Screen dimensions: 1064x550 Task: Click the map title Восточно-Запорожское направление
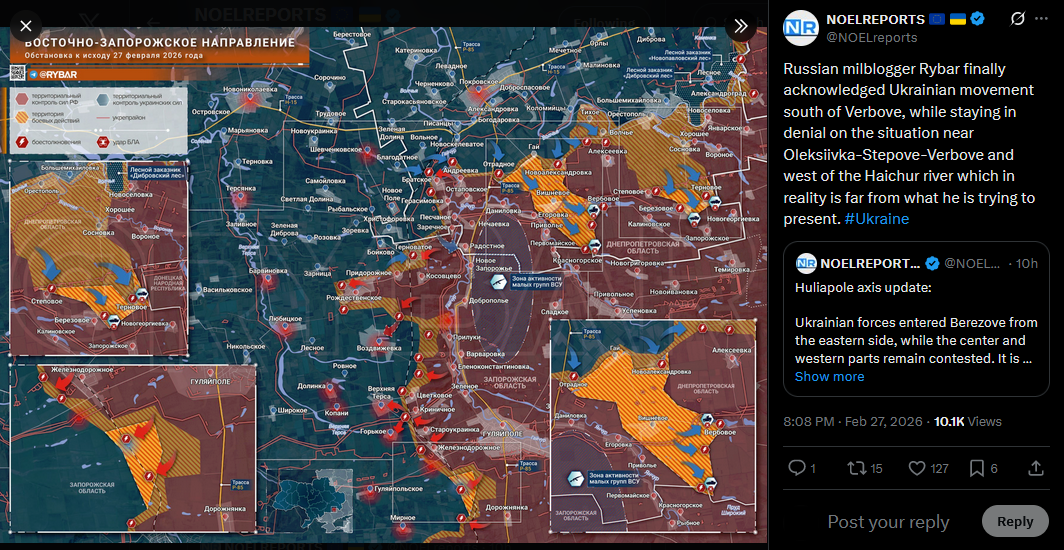pos(160,43)
